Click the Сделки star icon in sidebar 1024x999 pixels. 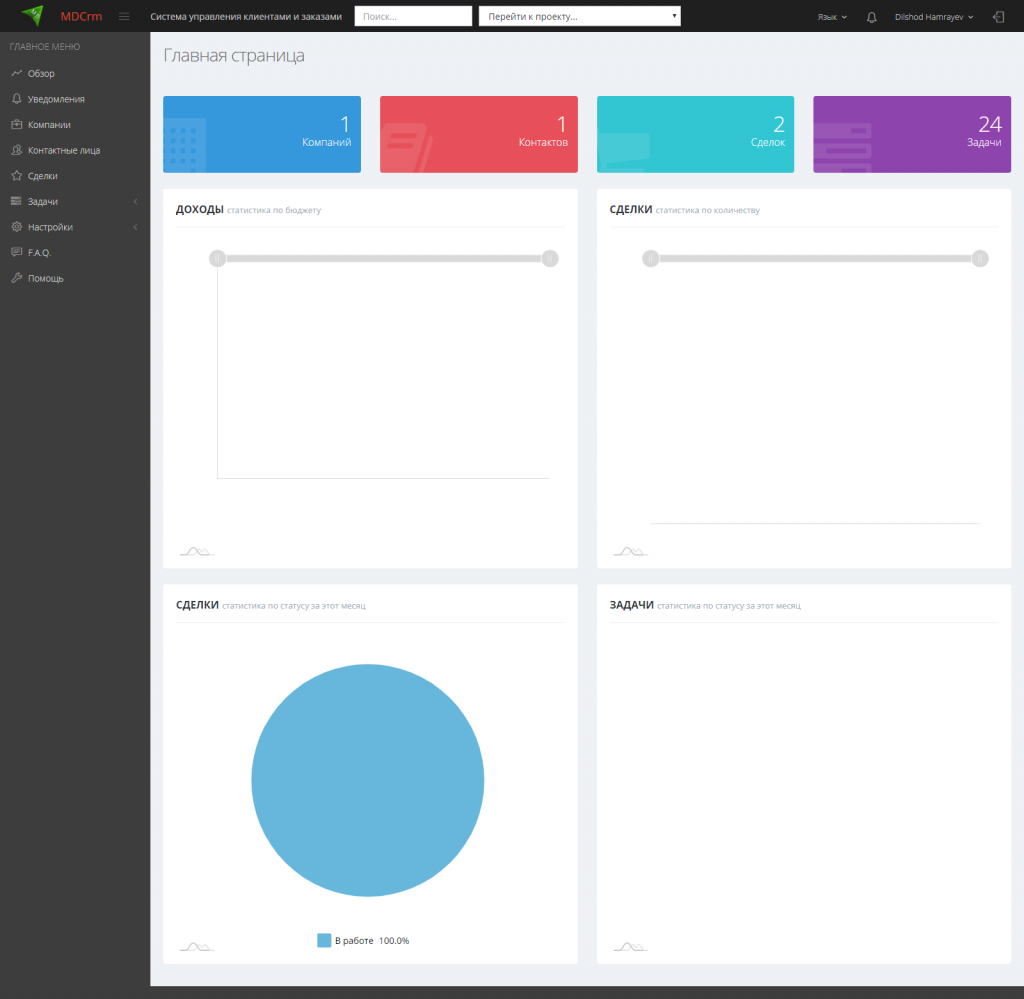[x=17, y=176]
